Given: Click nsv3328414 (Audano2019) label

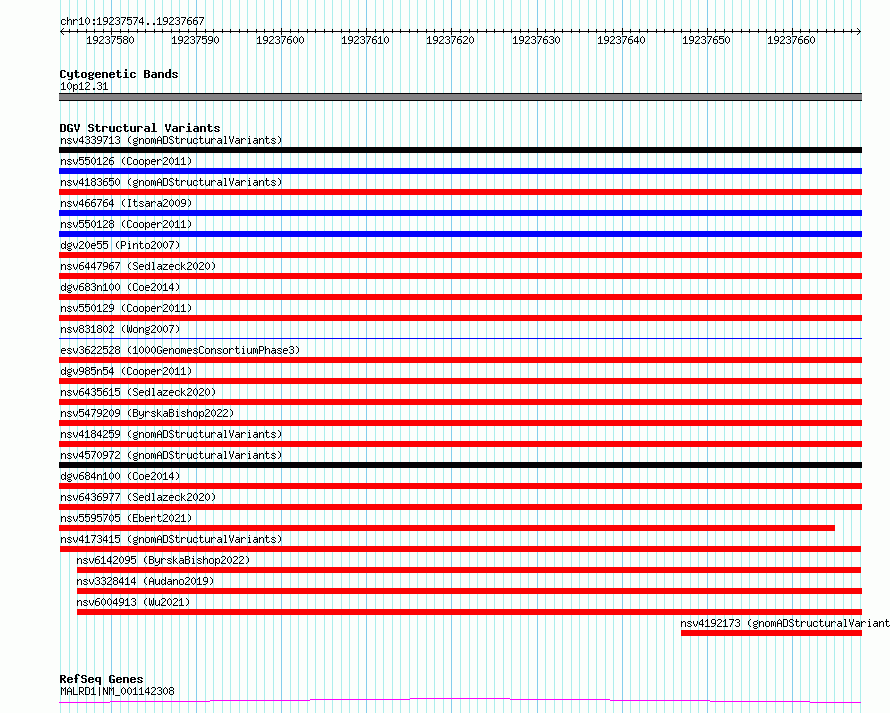Looking at the screenshot, I should tap(145, 581).
